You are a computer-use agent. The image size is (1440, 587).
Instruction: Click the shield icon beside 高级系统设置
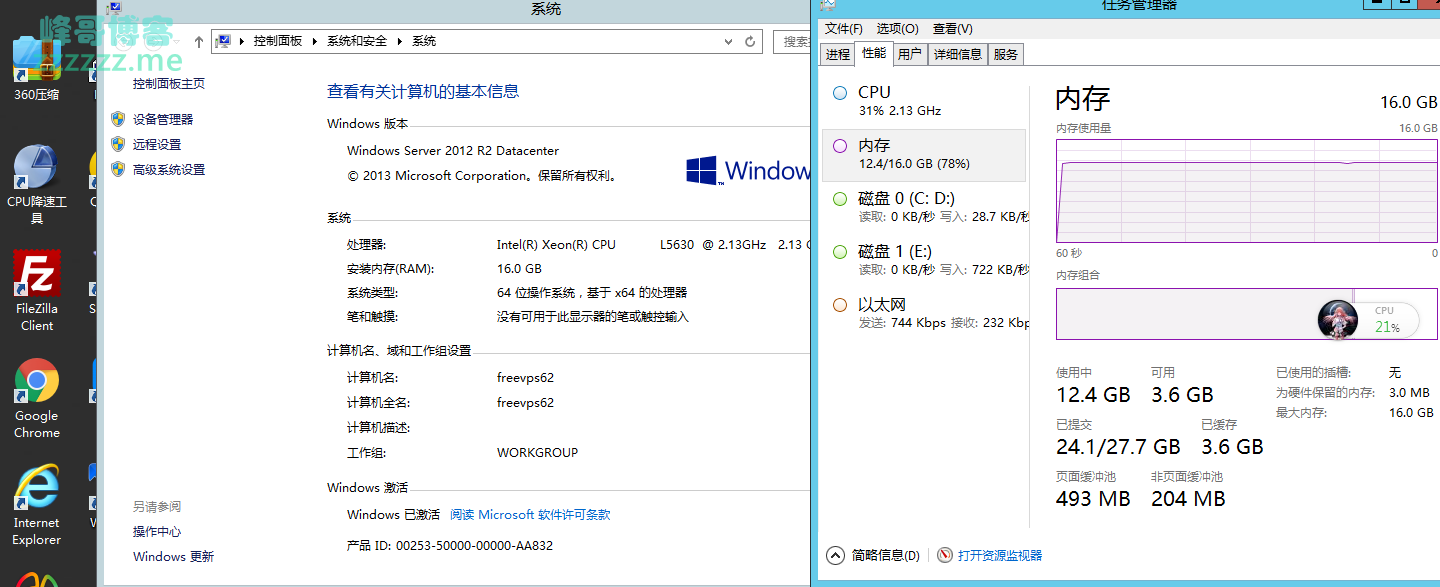coord(118,169)
